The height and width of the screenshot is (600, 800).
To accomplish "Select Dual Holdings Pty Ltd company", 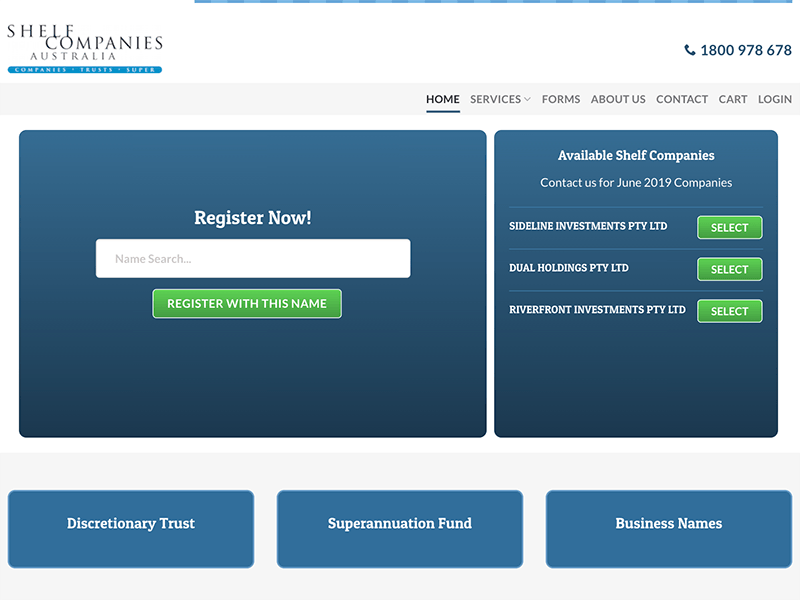I will coord(729,269).
